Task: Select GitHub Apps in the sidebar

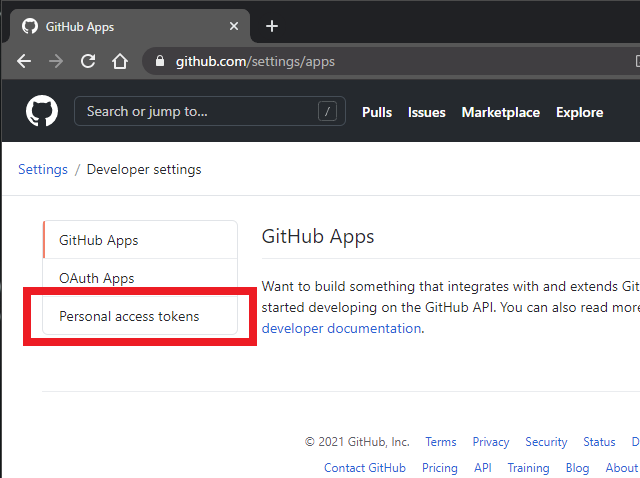Action: pyautogui.click(x=140, y=240)
